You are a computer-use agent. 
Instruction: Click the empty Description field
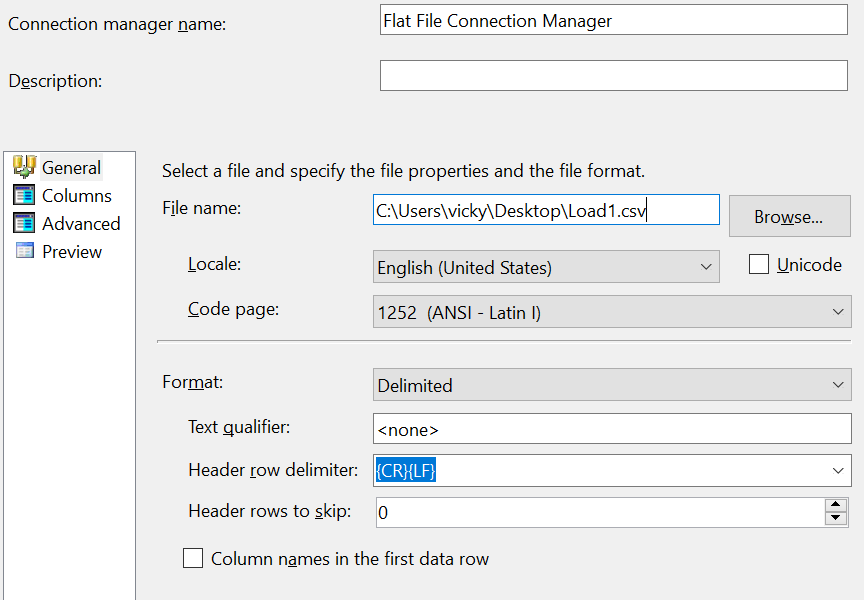614,75
